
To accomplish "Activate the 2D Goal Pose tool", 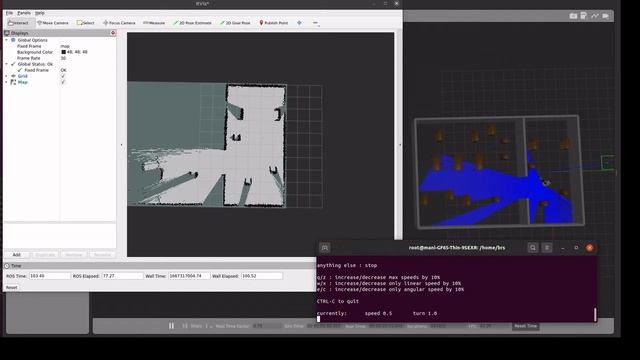I will tap(235, 23).
